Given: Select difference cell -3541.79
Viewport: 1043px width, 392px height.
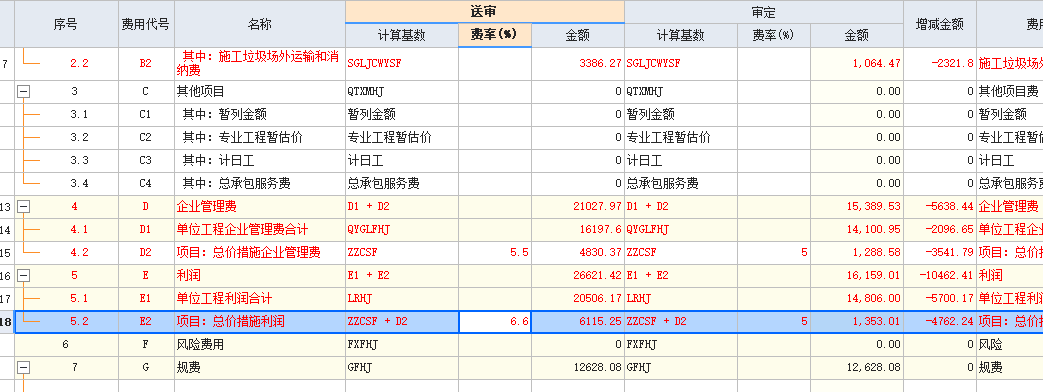Looking at the screenshot, I should 940,253.
